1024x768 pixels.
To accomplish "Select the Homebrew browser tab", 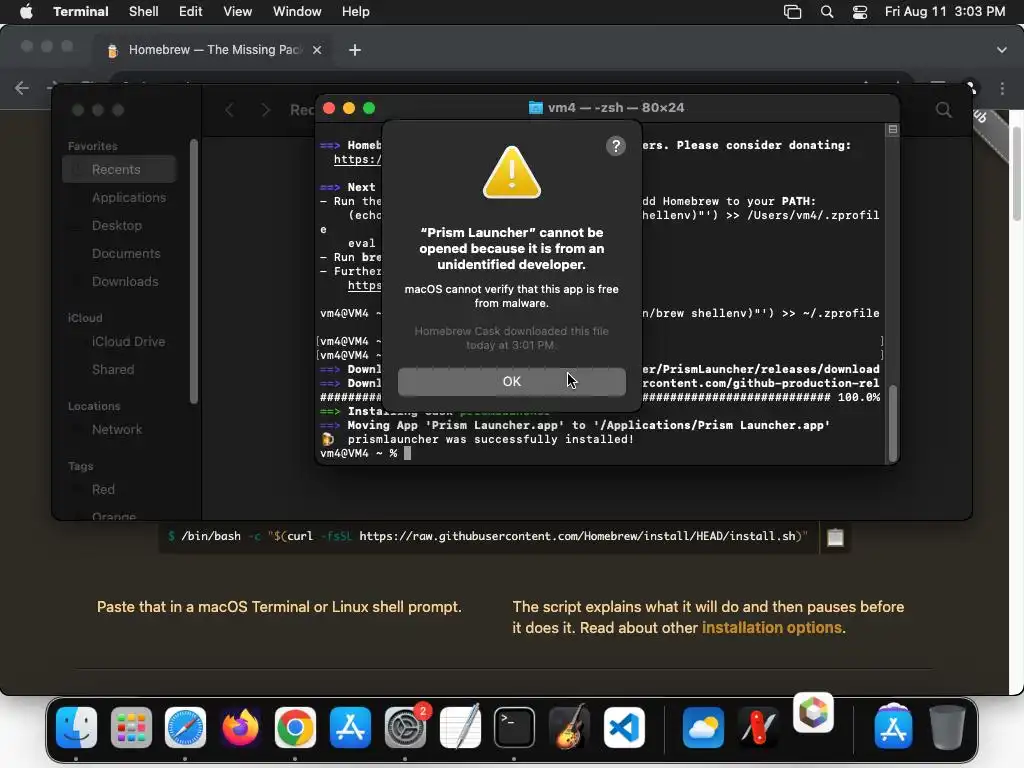I will tap(212, 50).
